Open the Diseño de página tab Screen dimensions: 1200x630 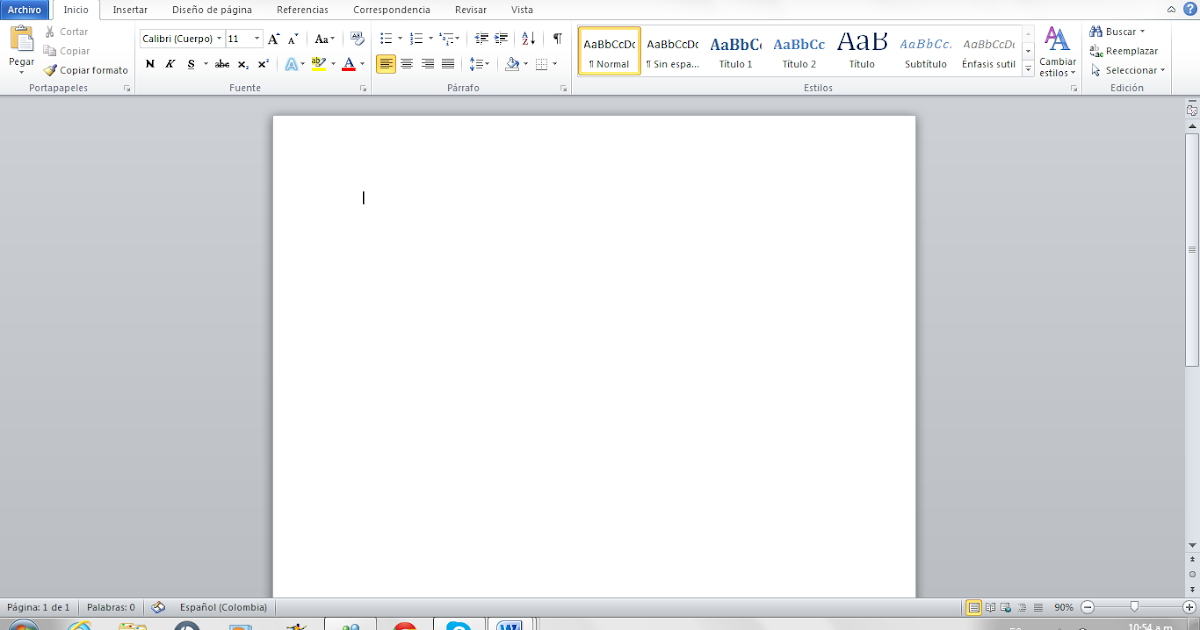pyautogui.click(x=212, y=10)
